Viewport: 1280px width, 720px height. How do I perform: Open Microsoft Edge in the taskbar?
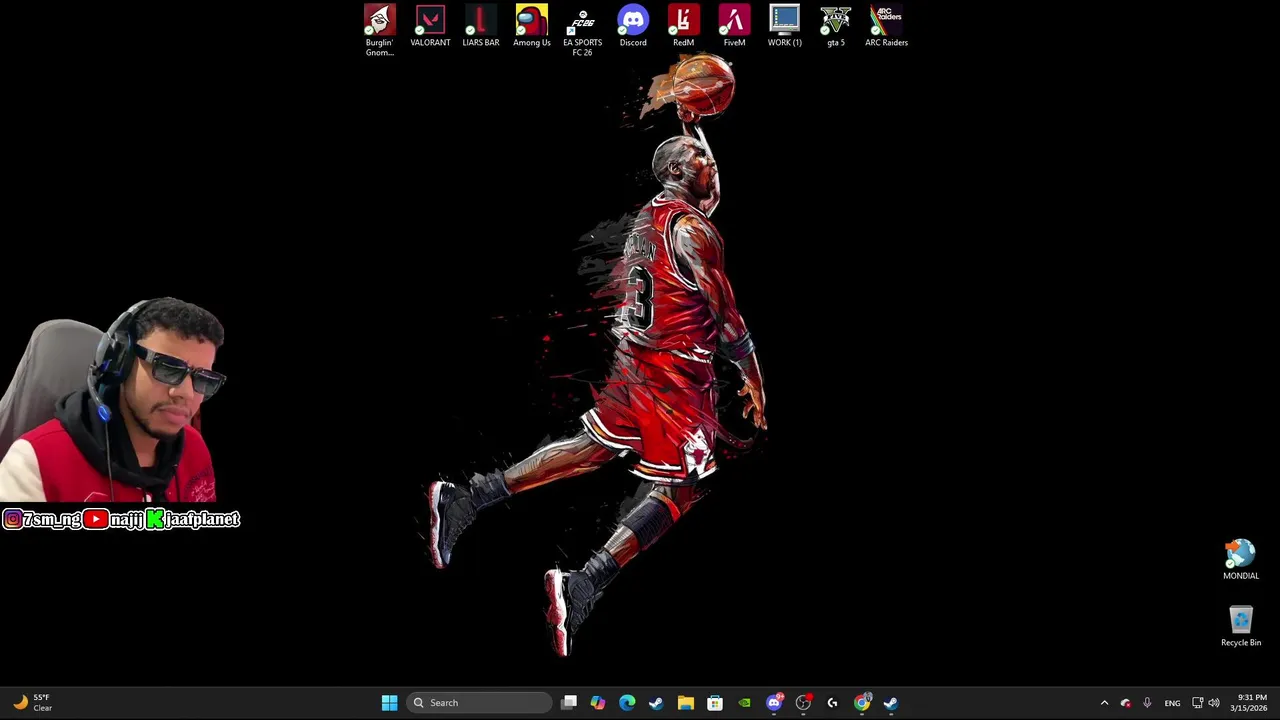(627, 703)
